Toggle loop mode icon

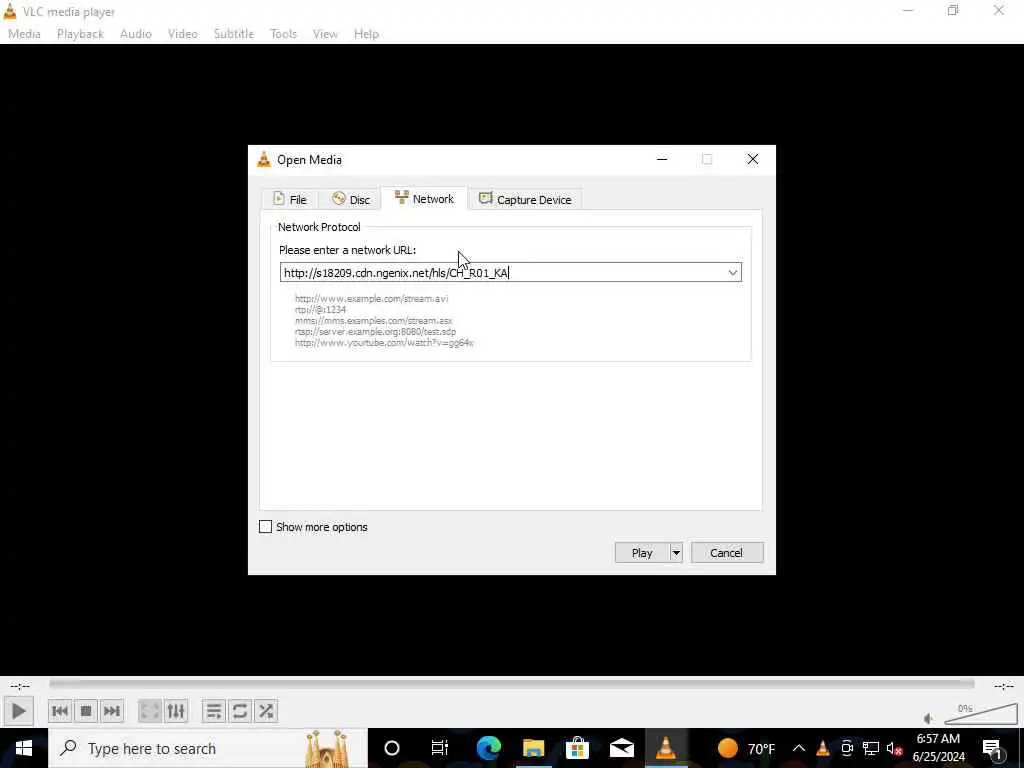[240, 711]
